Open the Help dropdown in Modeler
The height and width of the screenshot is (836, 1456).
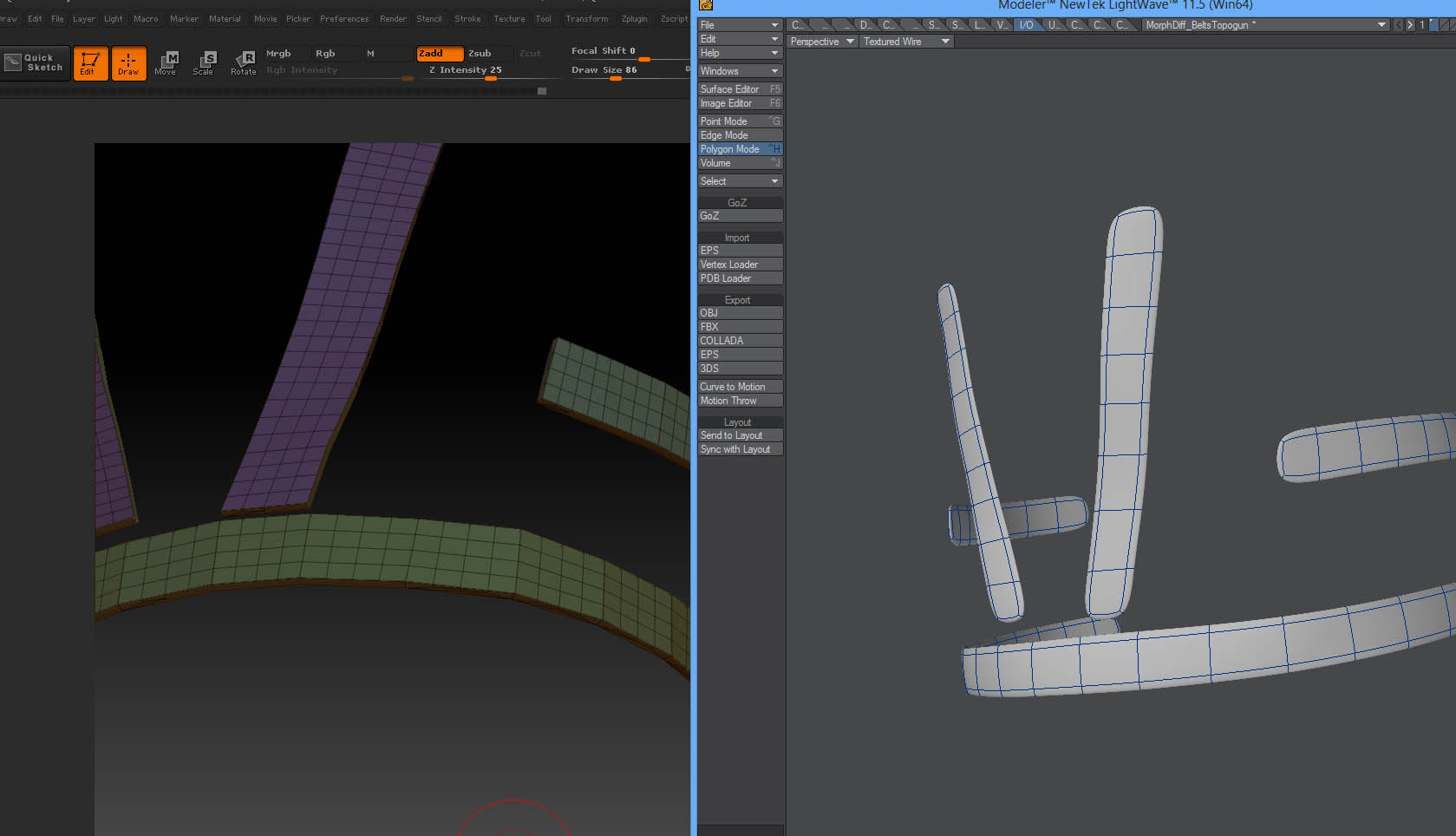740,53
